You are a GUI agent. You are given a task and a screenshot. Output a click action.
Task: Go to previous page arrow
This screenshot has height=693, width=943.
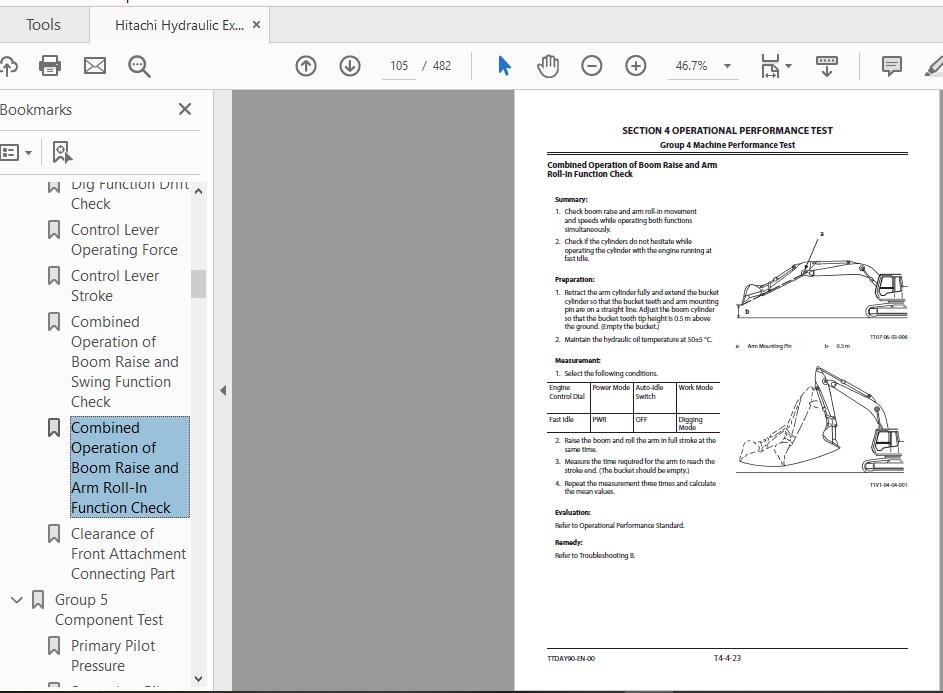pyautogui.click(x=306, y=66)
